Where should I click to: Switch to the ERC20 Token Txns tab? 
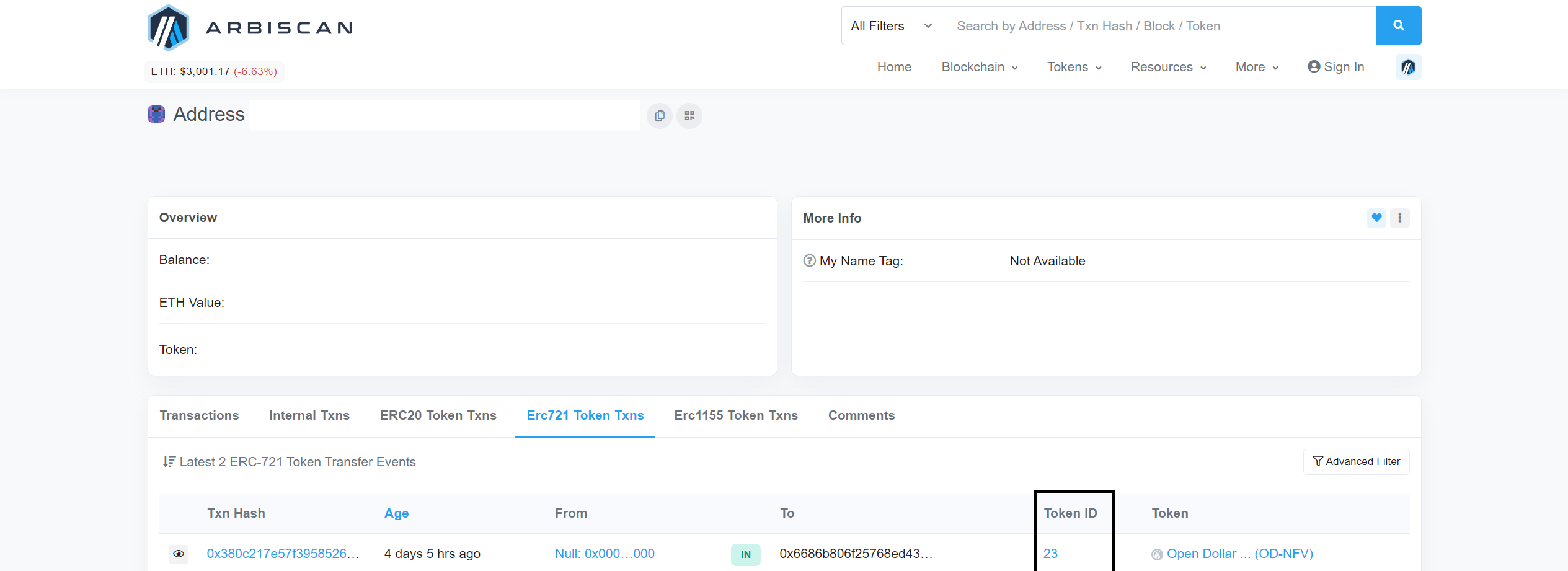point(438,415)
